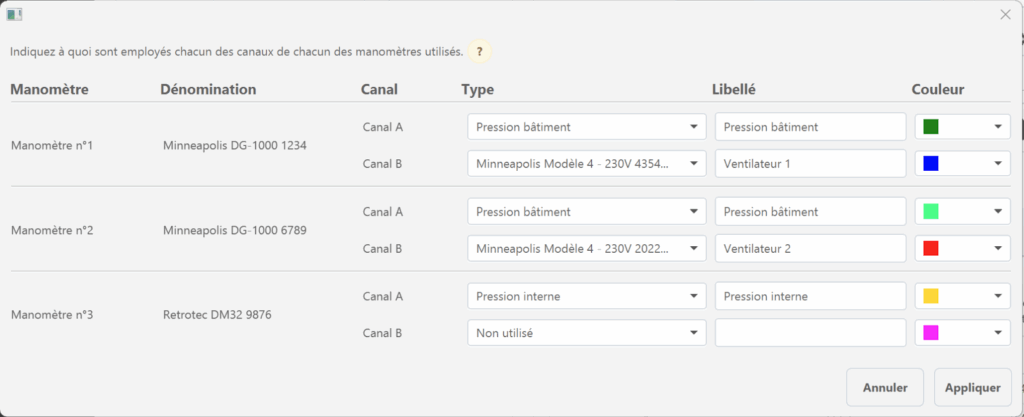Open Manomètre n°1 Canal A type dropdown
The height and width of the screenshot is (417, 1024).
(x=586, y=127)
